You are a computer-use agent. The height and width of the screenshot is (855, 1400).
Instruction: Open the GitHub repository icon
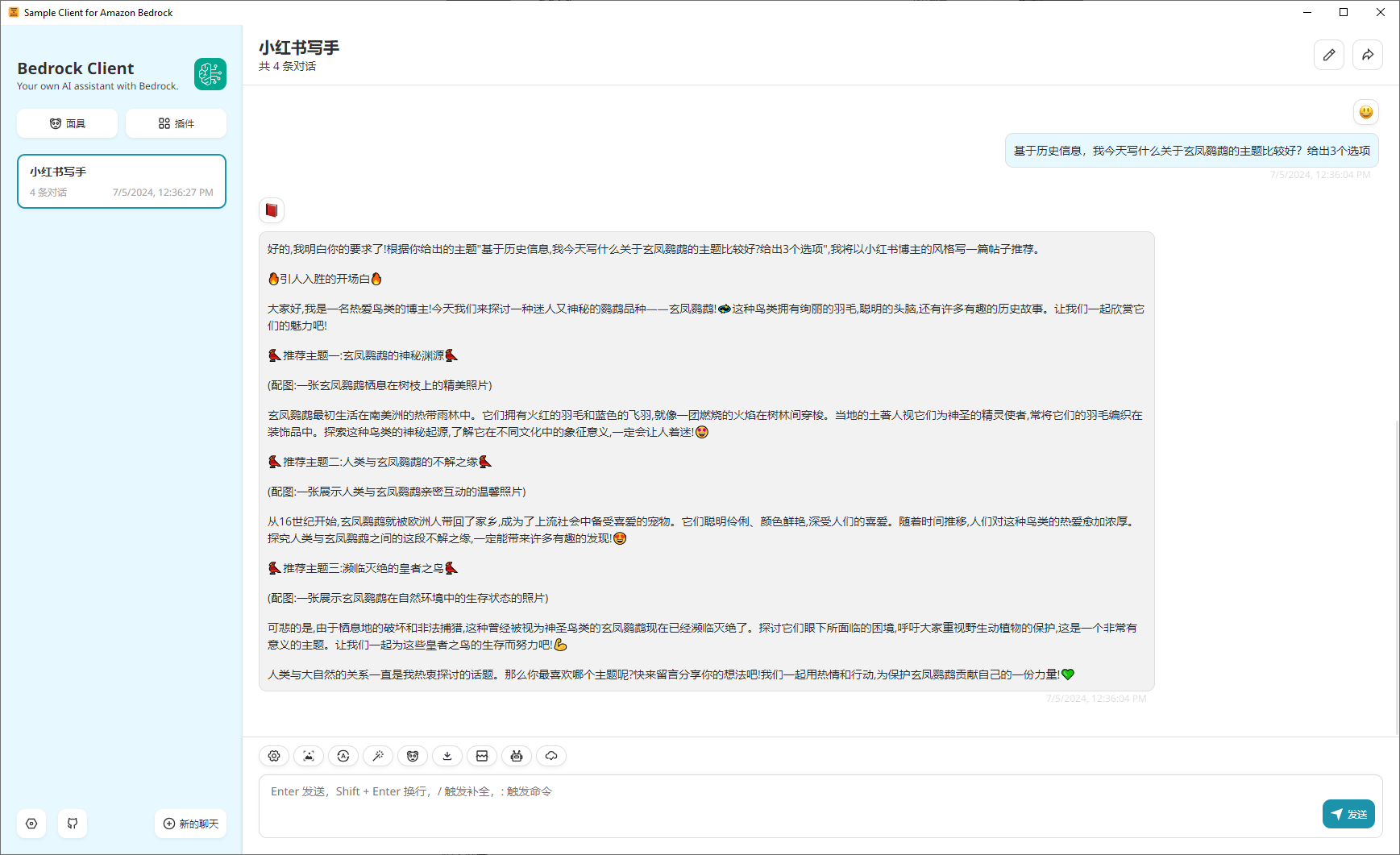pyautogui.click(x=72, y=824)
